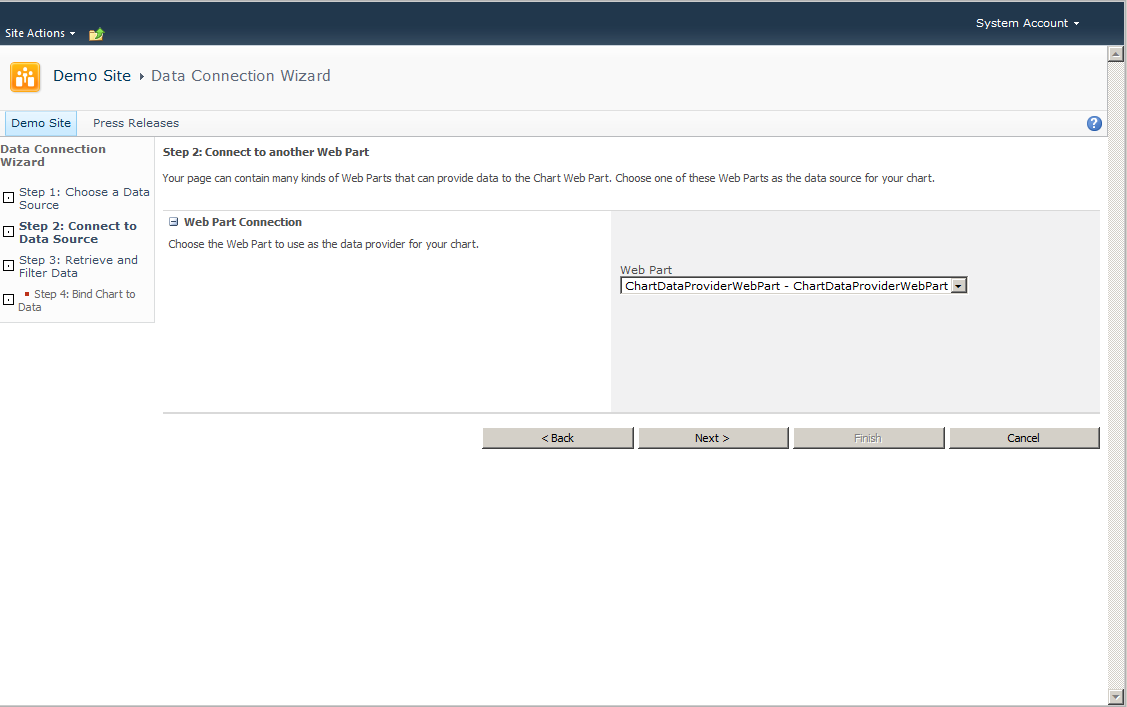Cancel the wizard

tap(1024, 437)
